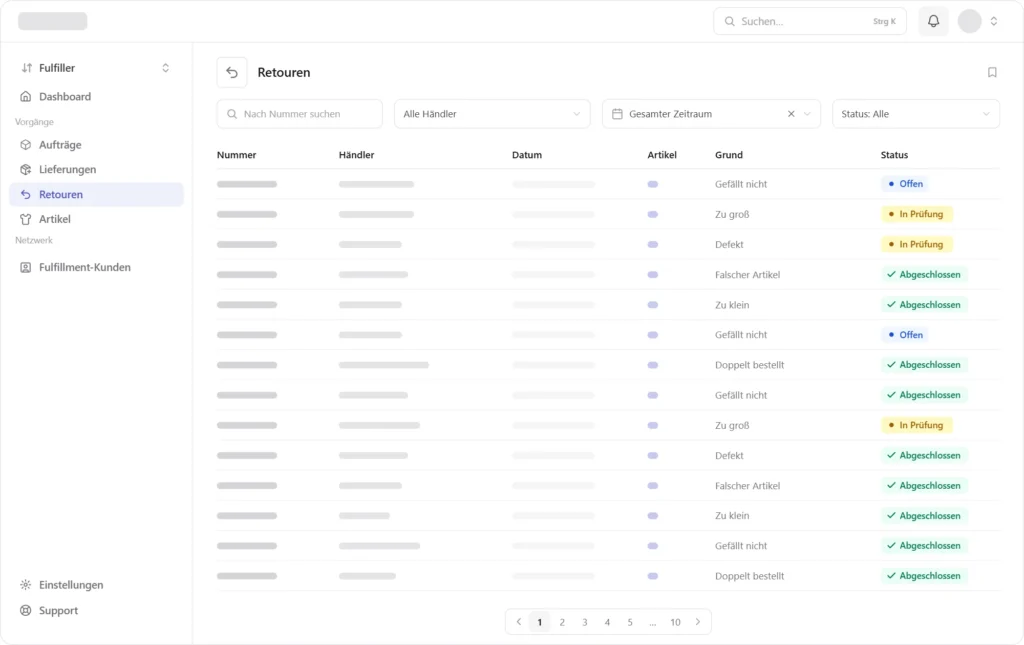Click the Strg K shortcut hint
Viewport: 1024px width, 645px height.
pos(884,22)
